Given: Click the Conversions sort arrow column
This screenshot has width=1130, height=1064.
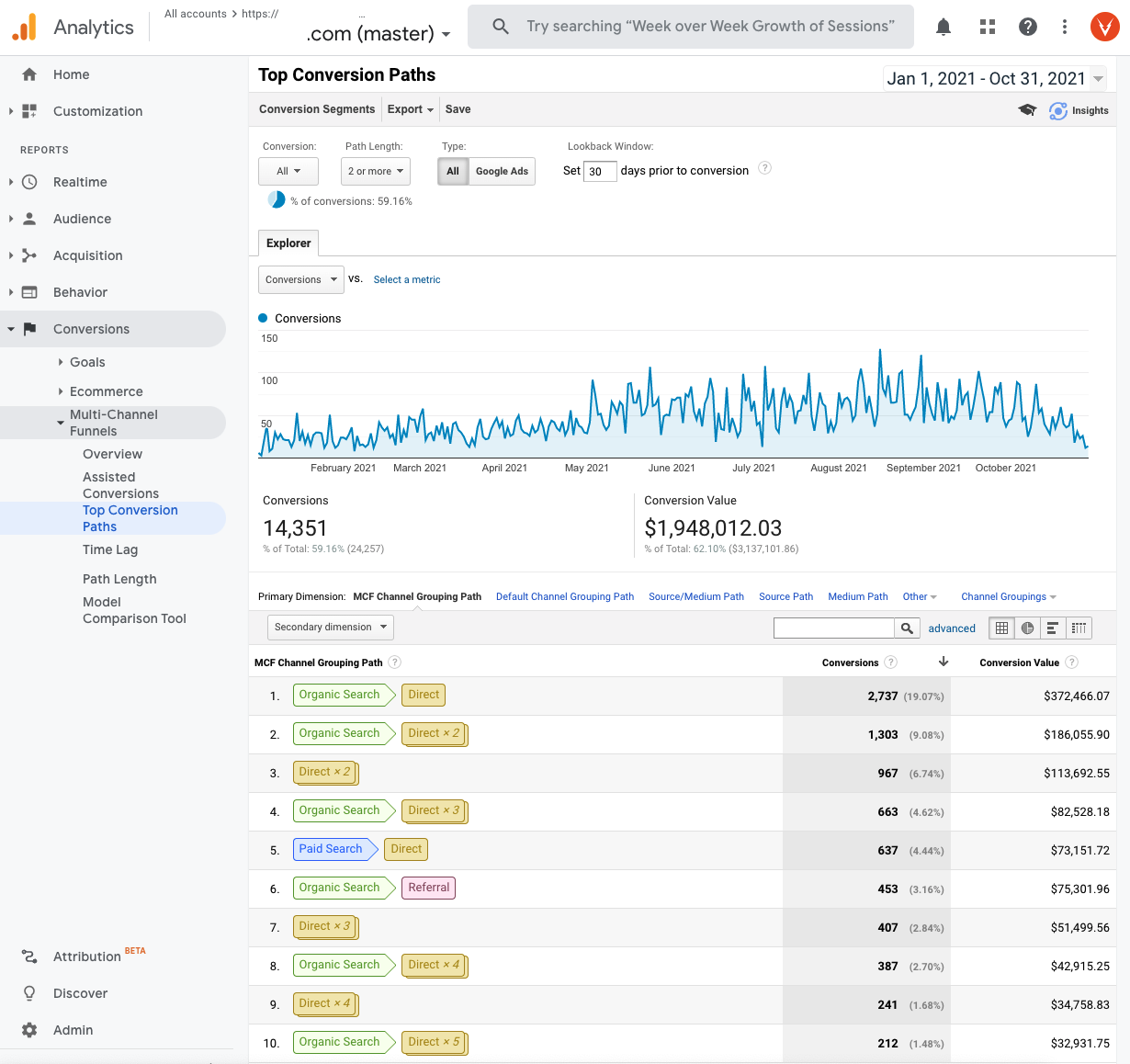Looking at the screenshot, I should [943, 662].
